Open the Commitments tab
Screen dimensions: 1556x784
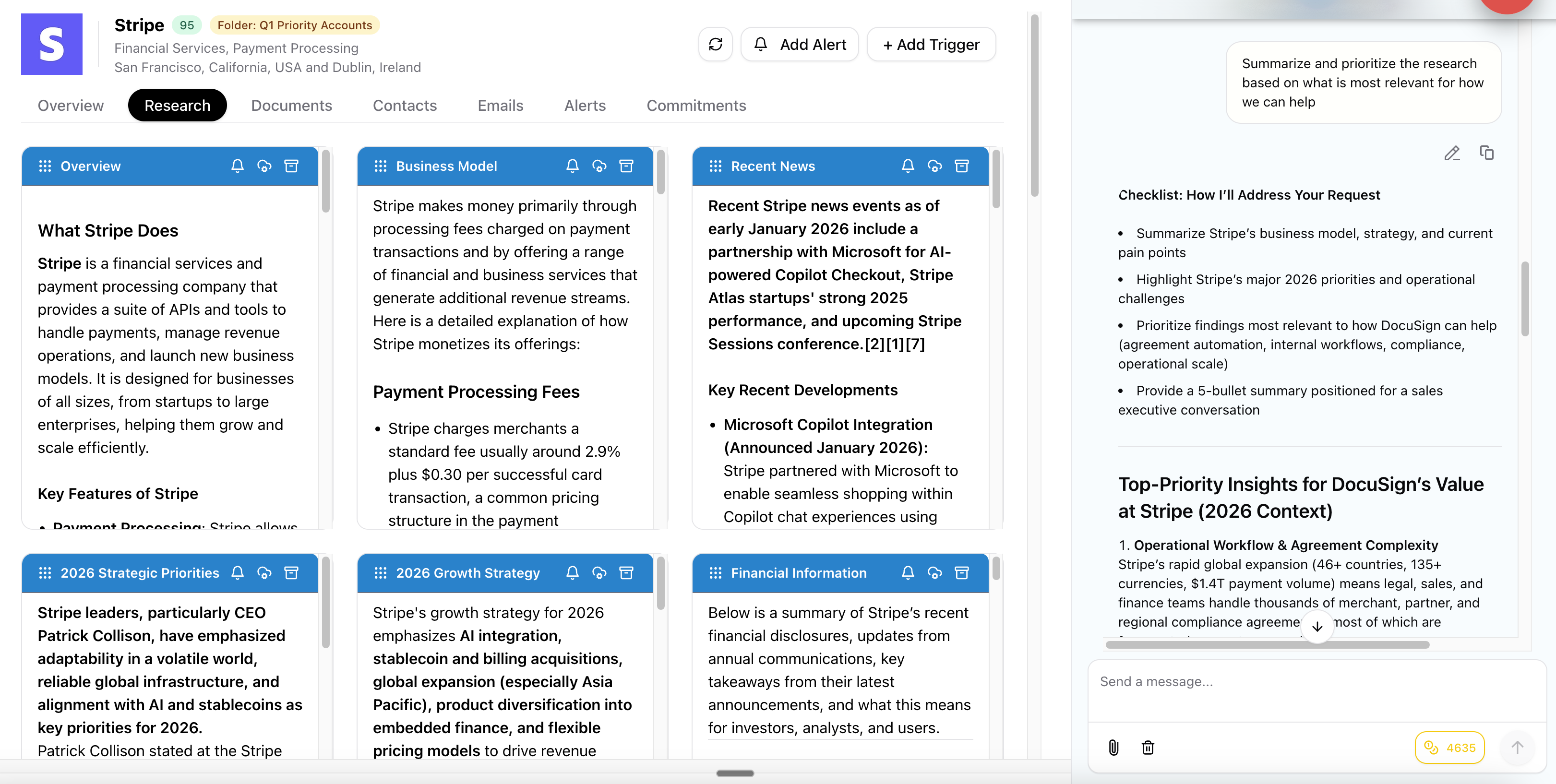pyautogui.click(x=696, y=105)
